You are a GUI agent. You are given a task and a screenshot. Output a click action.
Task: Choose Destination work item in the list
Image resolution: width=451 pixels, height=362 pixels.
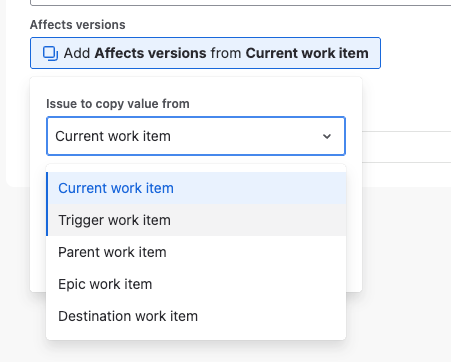pyautogui.click(x=196, y=316)
